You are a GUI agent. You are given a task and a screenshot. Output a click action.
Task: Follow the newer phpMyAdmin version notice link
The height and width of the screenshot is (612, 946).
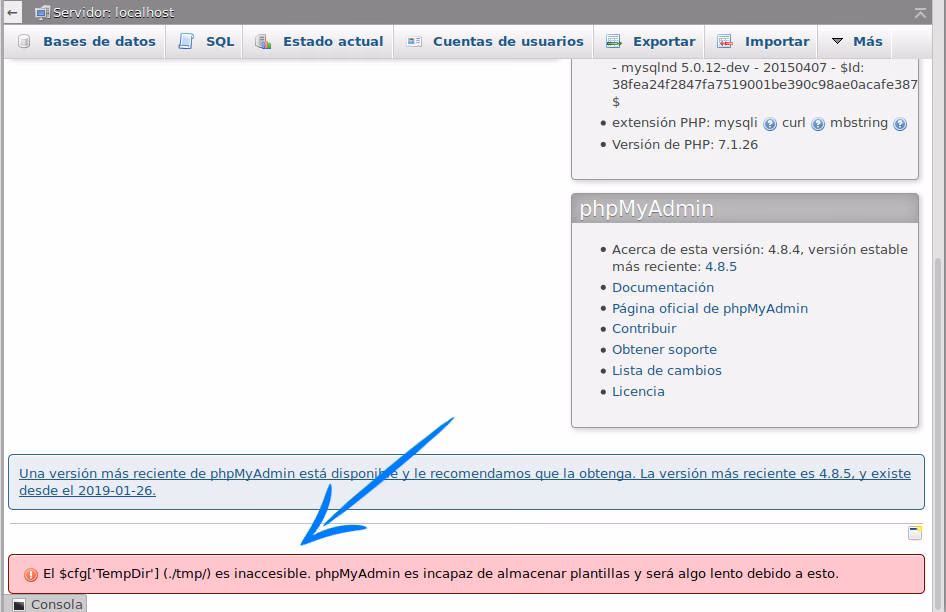click(x=465, y=482)
